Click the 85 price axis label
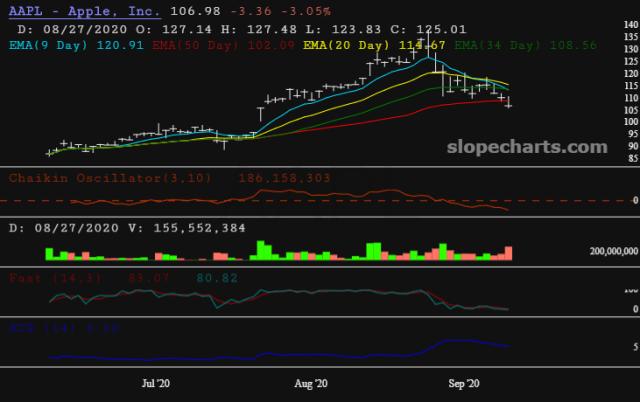The height and width of the screenshot is (402, 640). coord(633,158)
